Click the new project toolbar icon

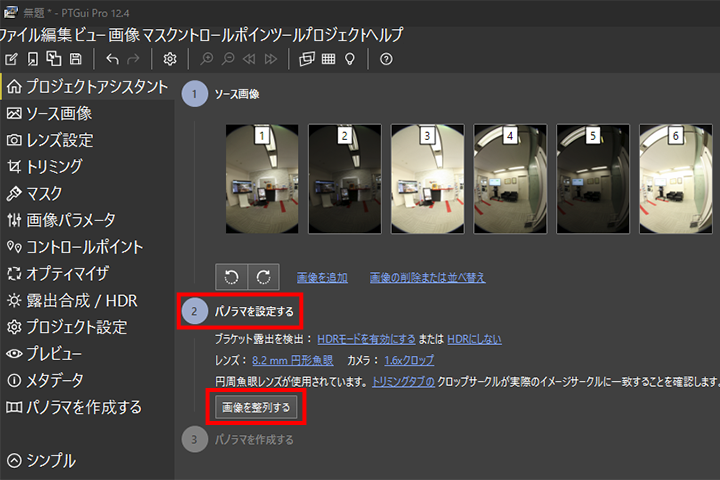pos(11,59)
